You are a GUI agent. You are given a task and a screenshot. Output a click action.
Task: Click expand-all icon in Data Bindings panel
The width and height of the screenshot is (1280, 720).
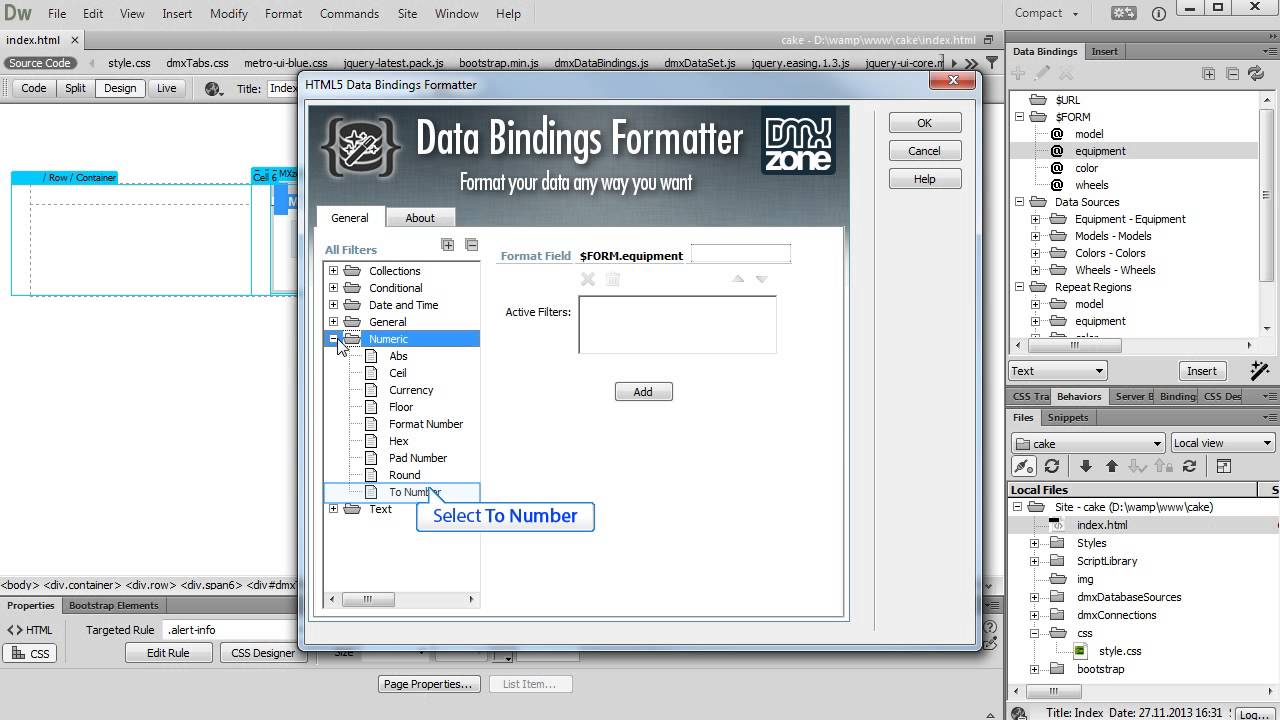coord(1209,73)
